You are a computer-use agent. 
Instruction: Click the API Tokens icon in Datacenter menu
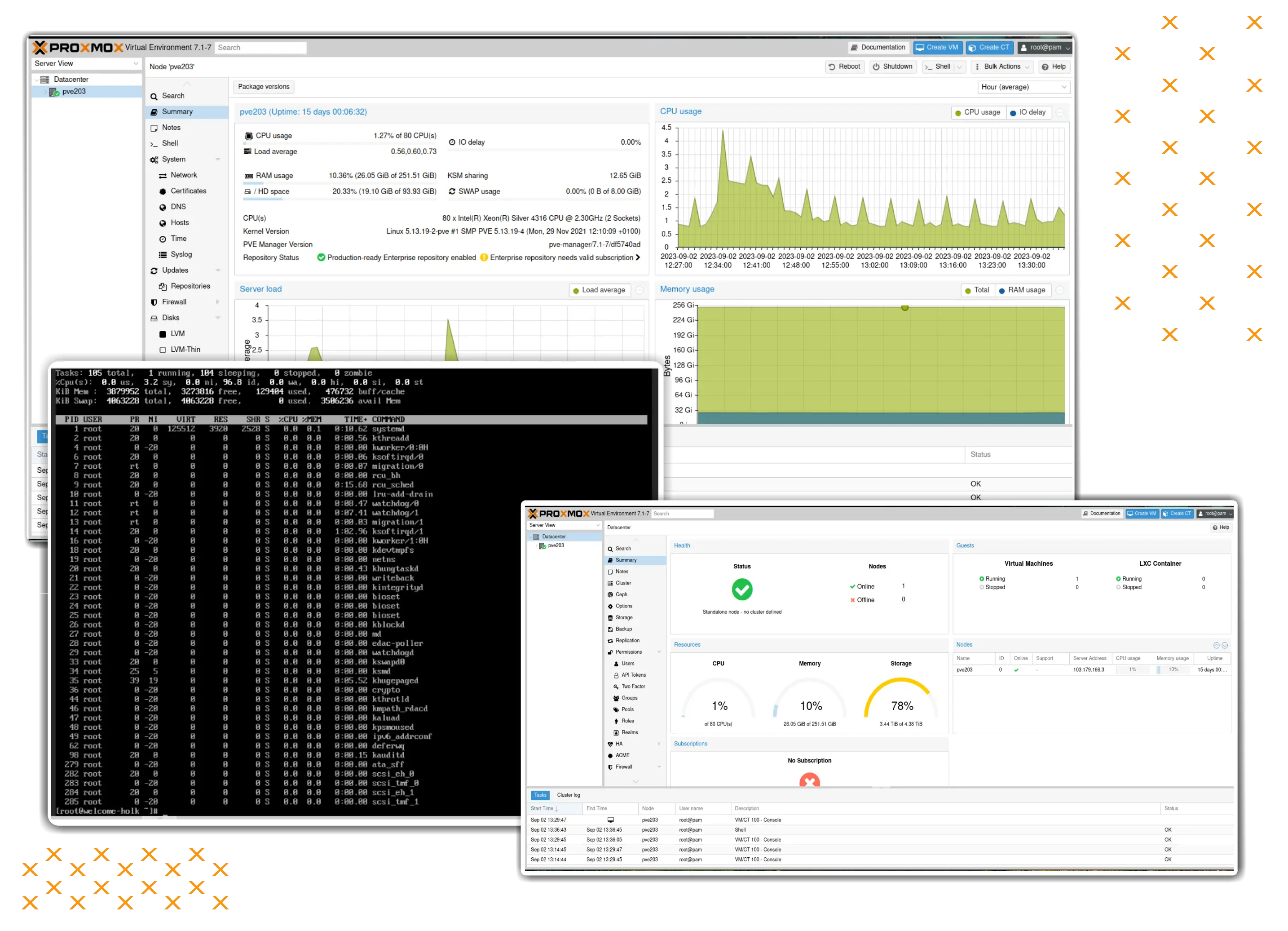point(616,675)
